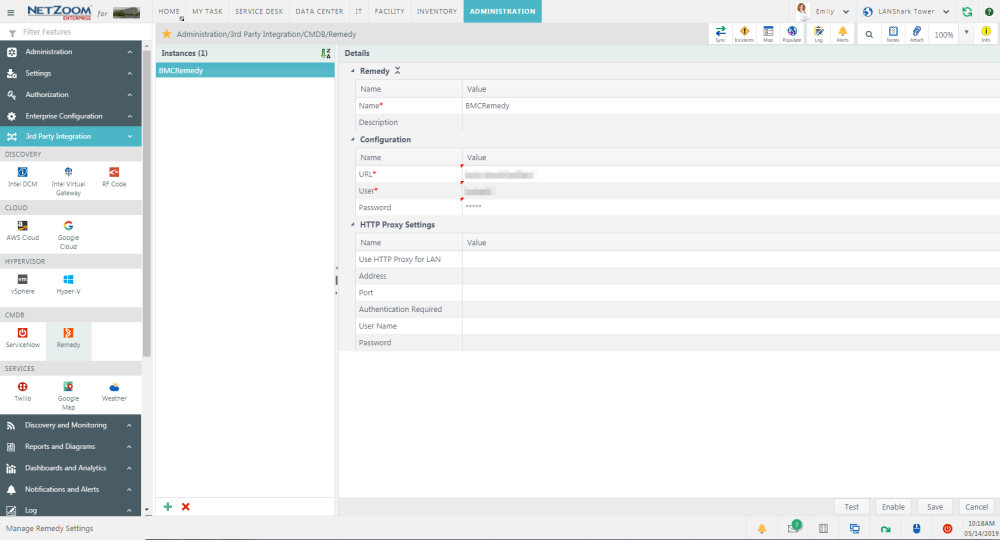Open zoom percentage dropdown arrow
This screenshot has width=1000, height=540.
coord(966,33)
